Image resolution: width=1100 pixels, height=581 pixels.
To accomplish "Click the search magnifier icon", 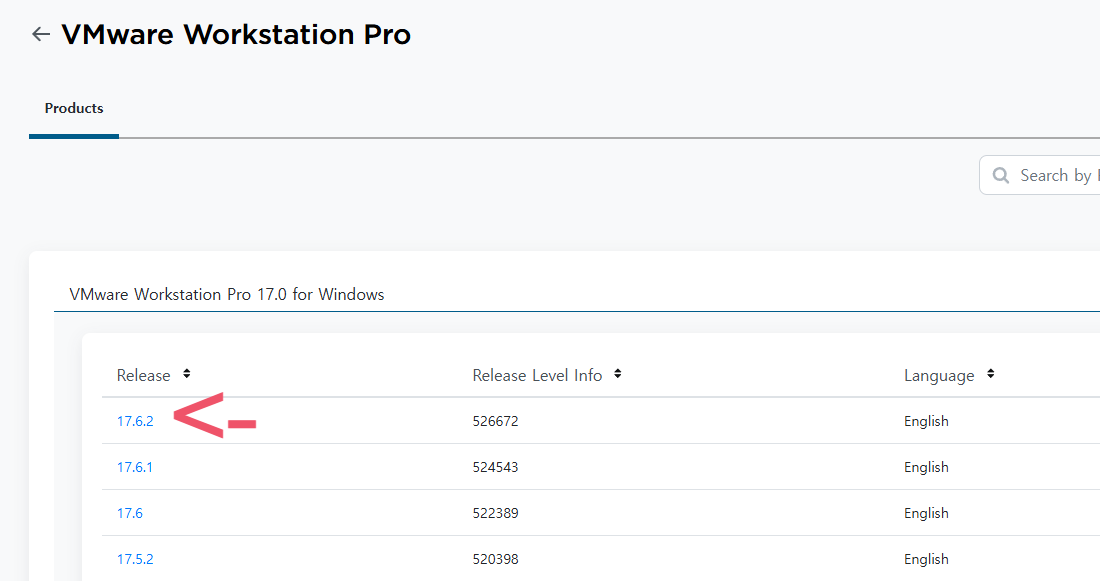I will click(x=1001, y=175).
